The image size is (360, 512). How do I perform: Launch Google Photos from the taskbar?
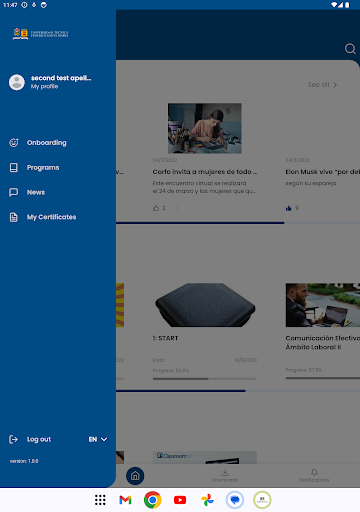(207, 500)
